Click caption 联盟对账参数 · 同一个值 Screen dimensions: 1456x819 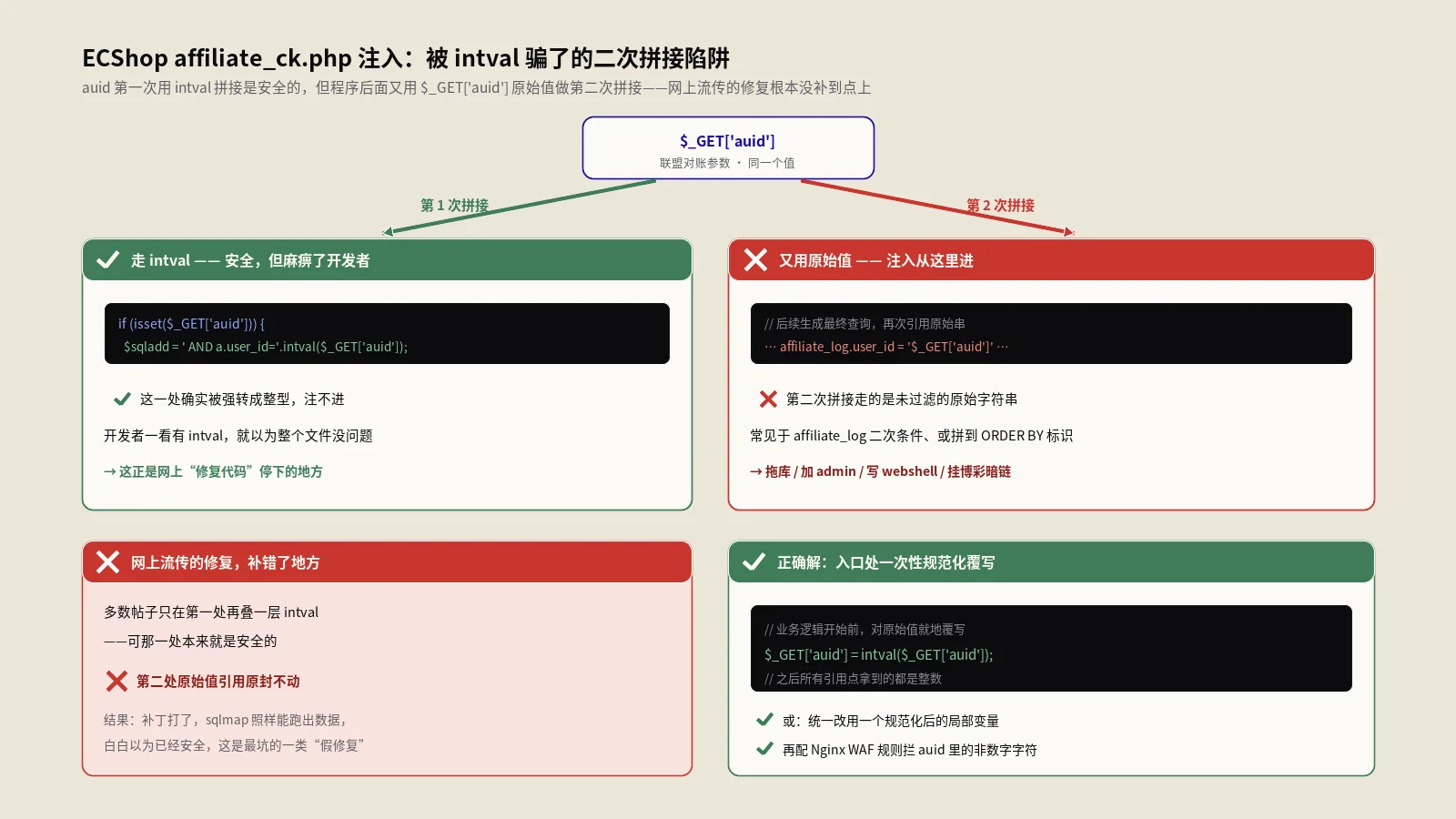point(727,163)
